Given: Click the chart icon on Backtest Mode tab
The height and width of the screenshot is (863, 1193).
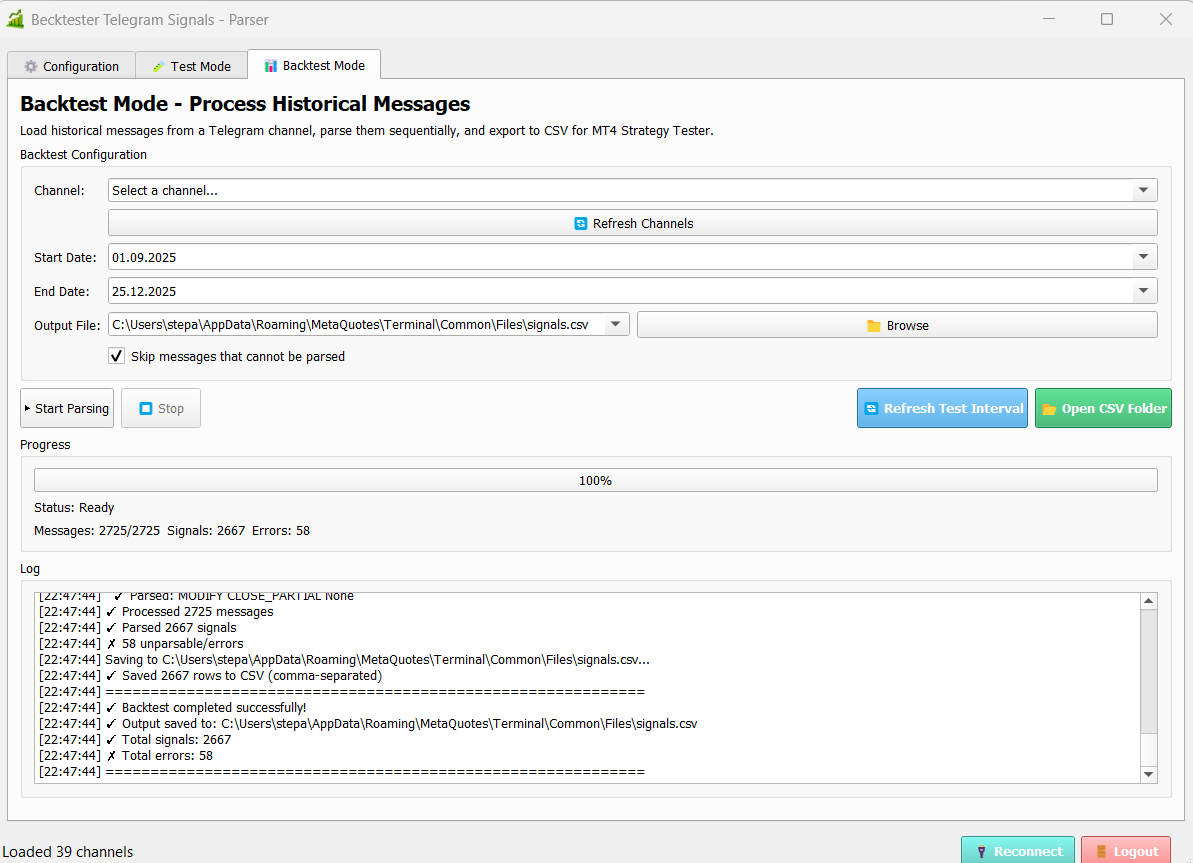Looking at the screenshot, I should tap(270, 66).
